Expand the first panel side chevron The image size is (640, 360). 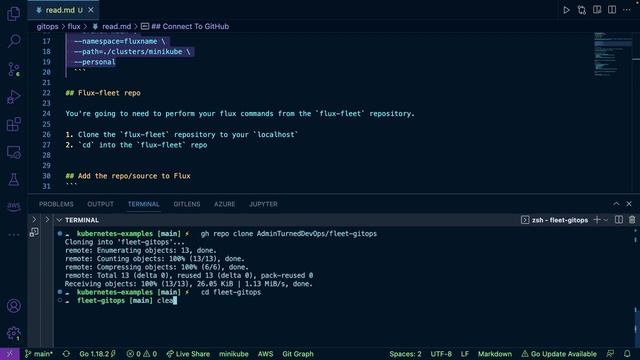coord(34,220)
